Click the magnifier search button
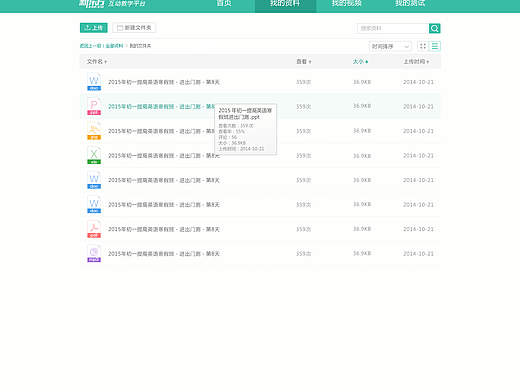520x390 pixels. tap(435, 28)
